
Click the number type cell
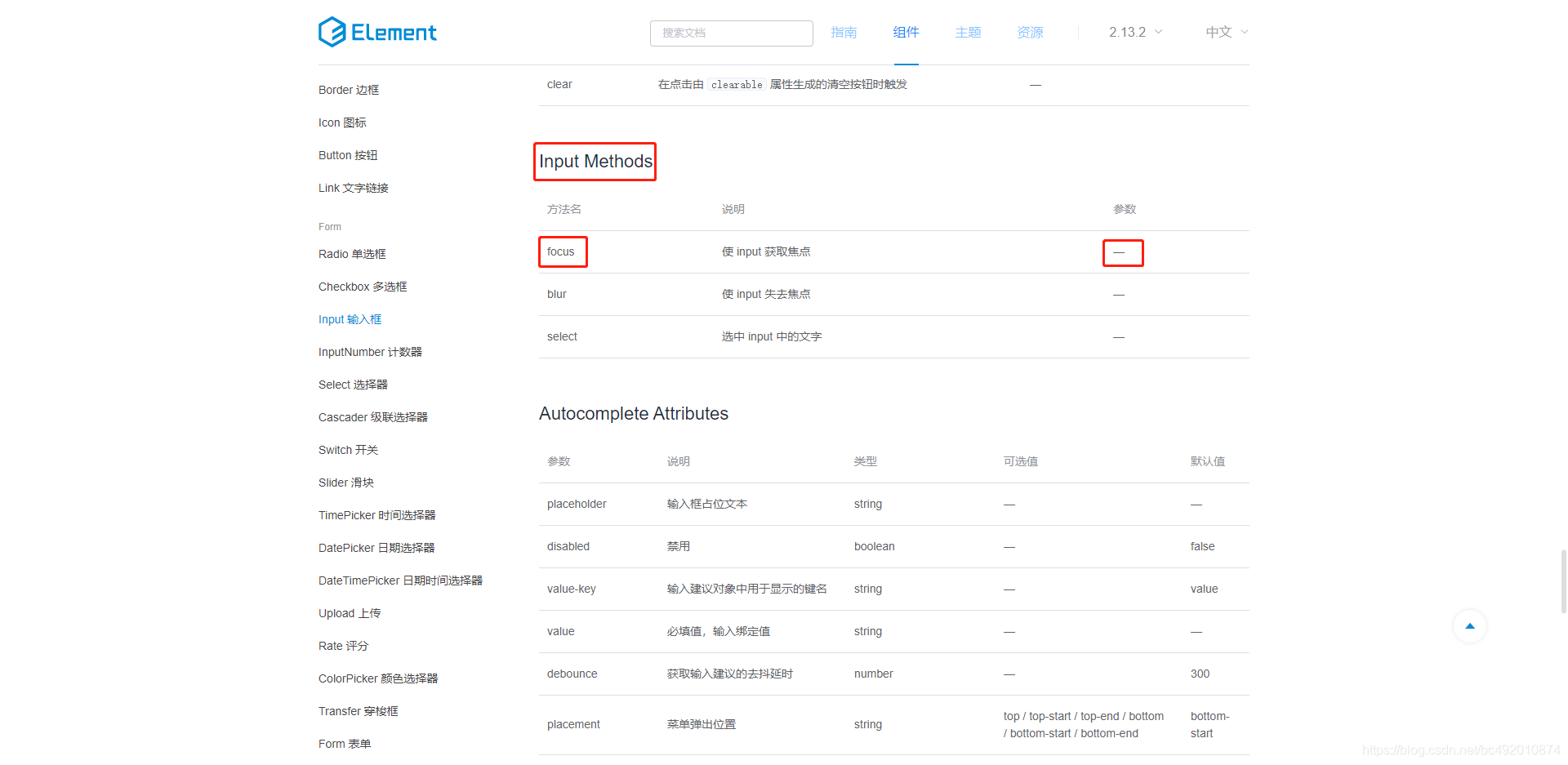tap(874, 674)
